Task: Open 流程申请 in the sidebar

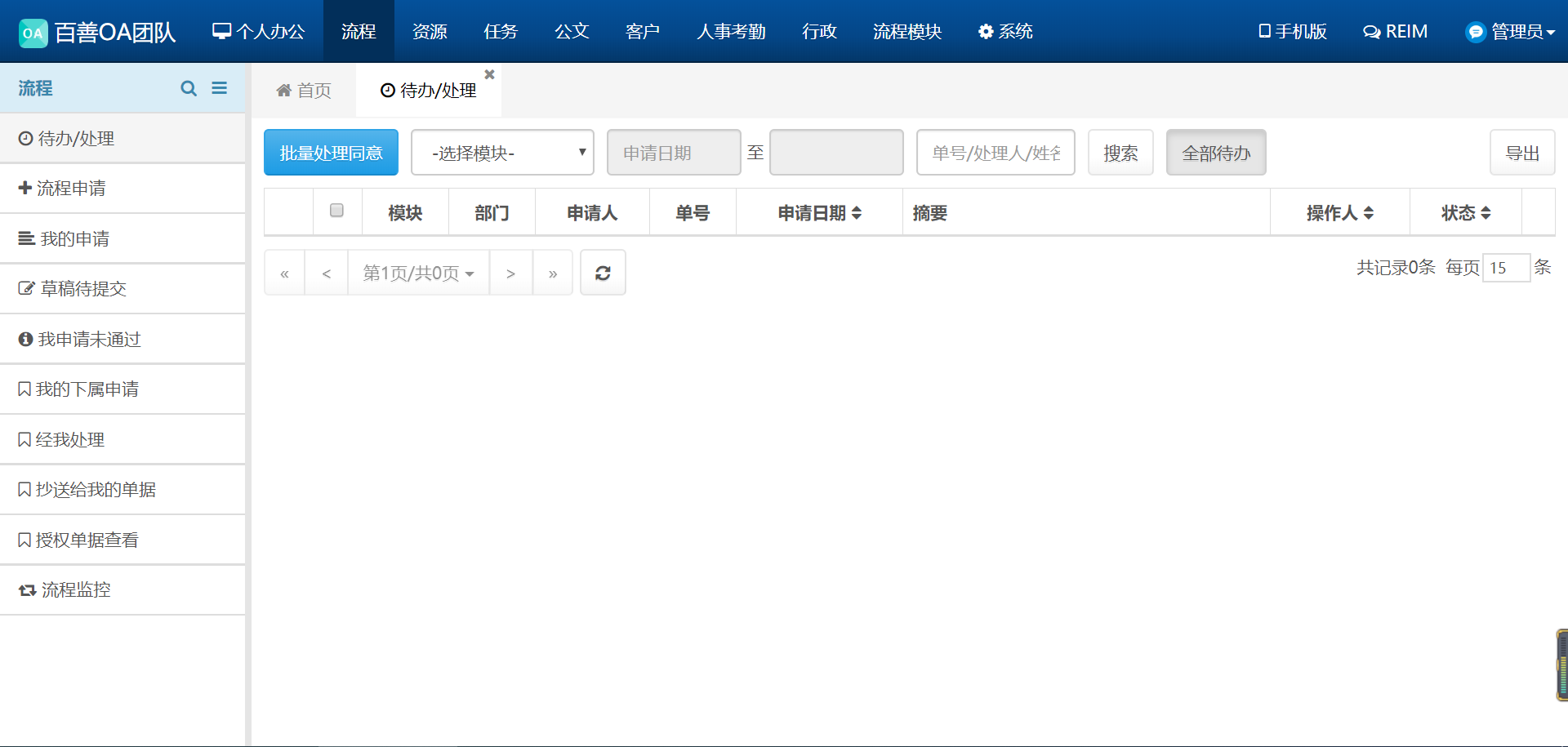Action: 122,189
